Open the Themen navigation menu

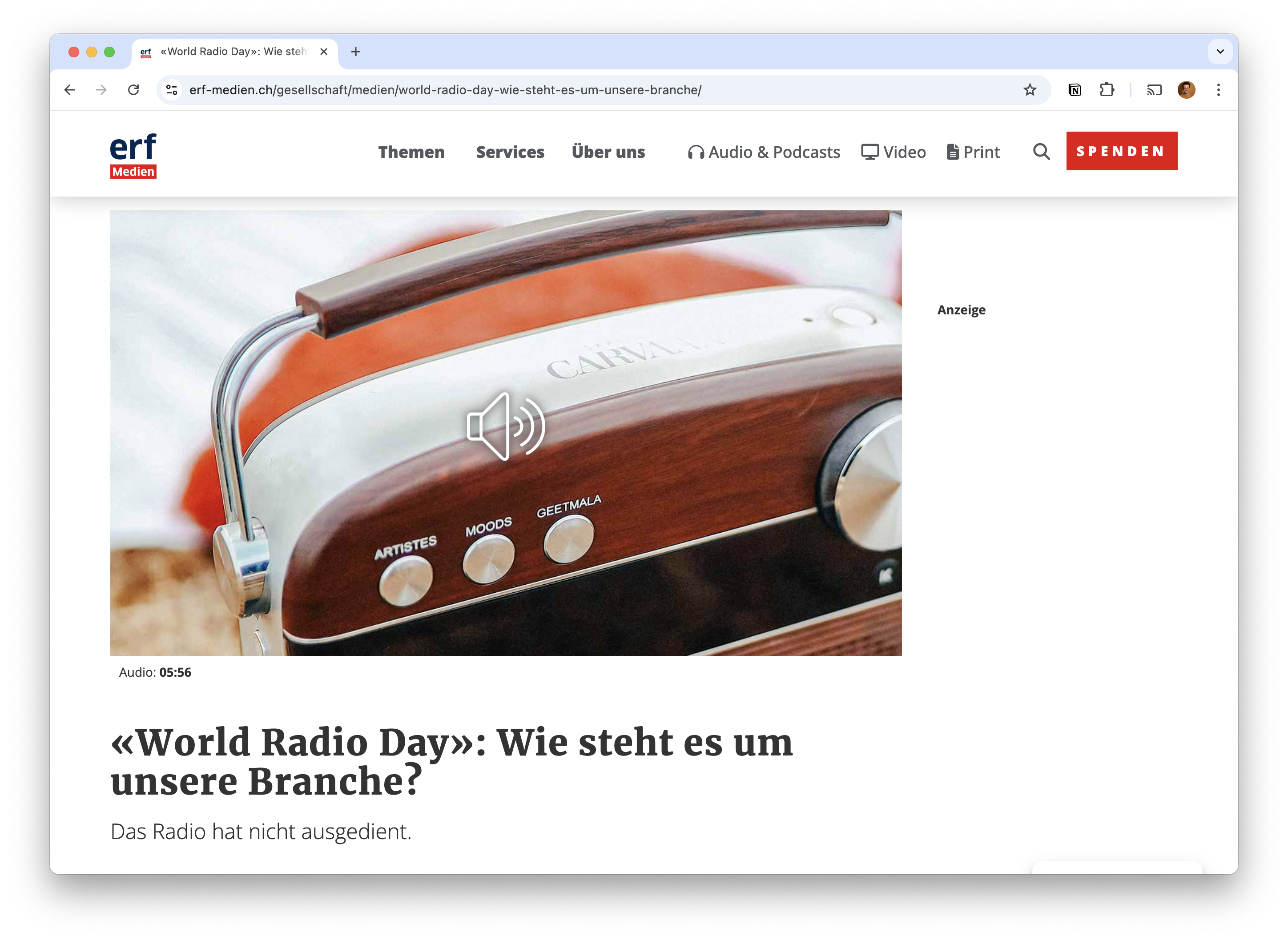click(411, 152)
